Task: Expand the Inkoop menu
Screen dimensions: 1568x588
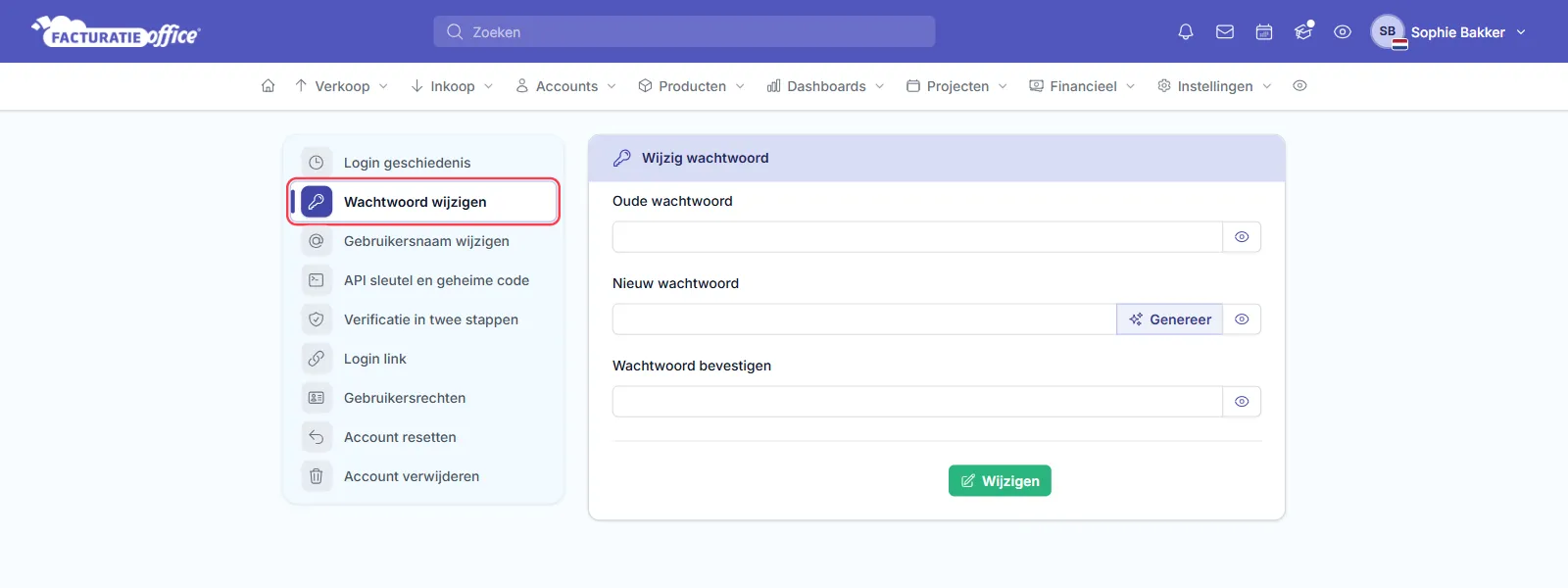Action: pos(452,86)
